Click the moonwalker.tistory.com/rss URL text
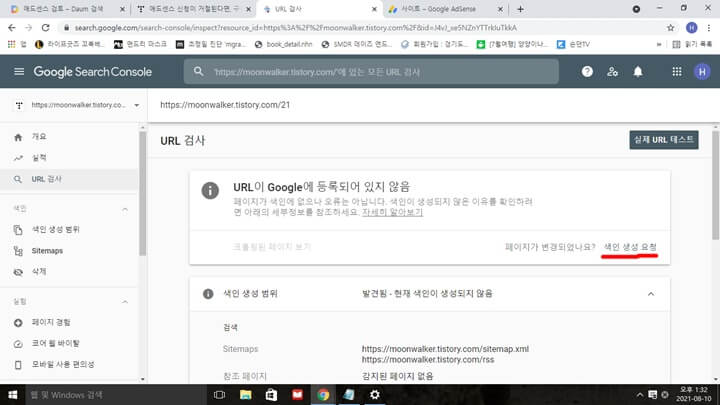 428,360
